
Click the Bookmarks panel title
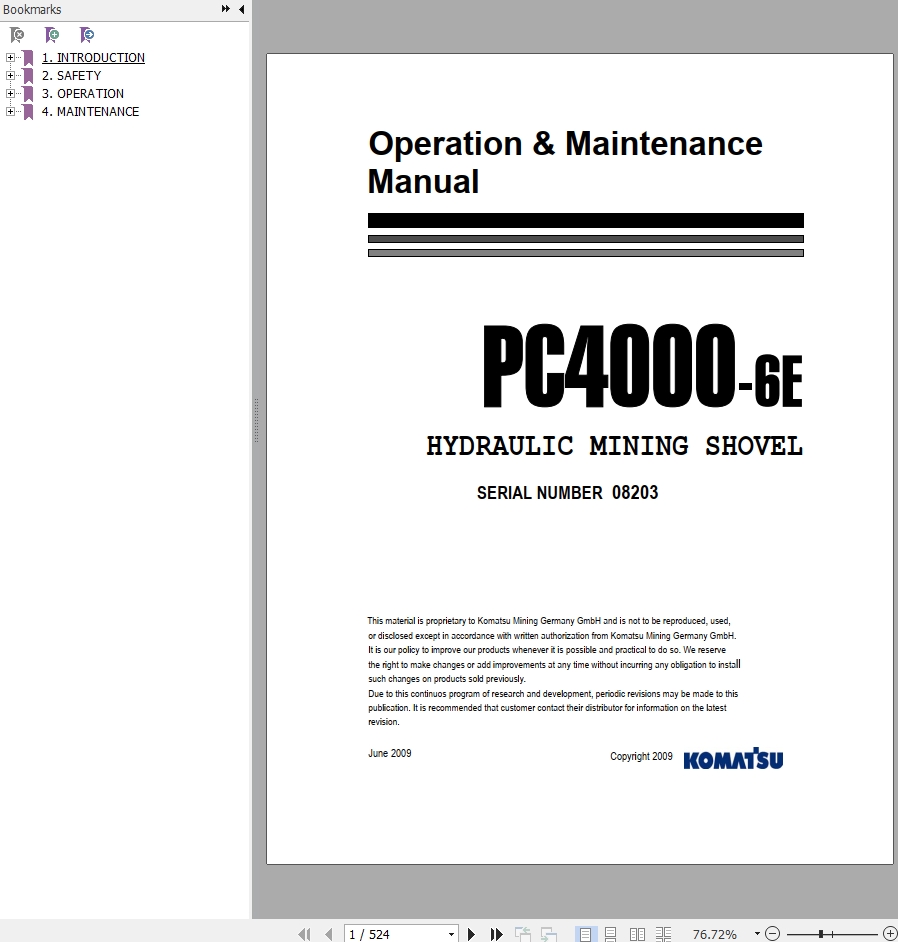point(32,10)
